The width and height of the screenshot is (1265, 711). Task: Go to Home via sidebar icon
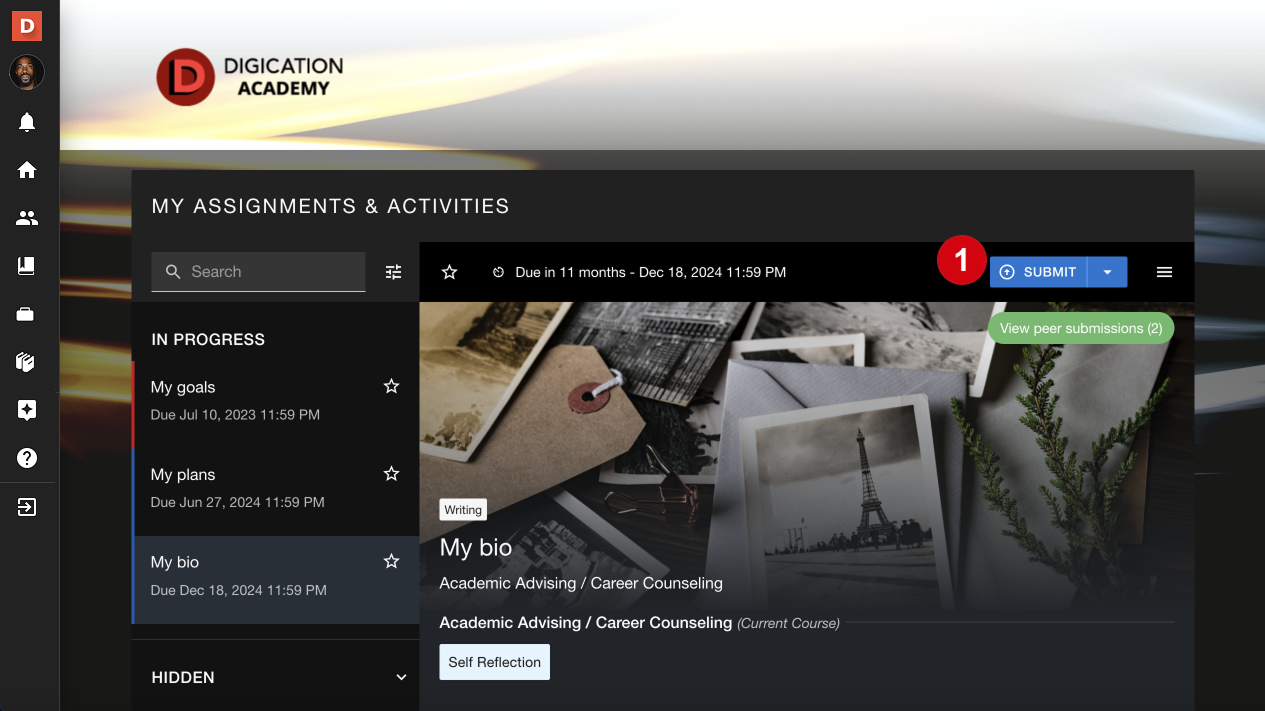tap(27, 170)
